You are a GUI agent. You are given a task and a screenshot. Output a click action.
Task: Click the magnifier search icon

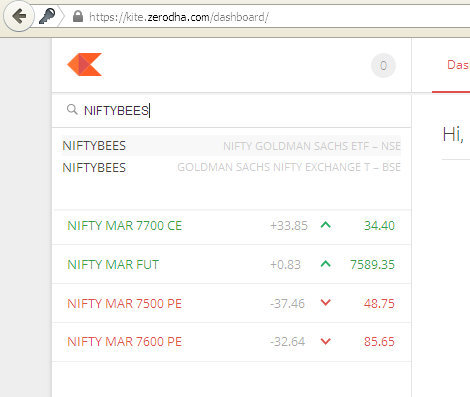(72, 109)
